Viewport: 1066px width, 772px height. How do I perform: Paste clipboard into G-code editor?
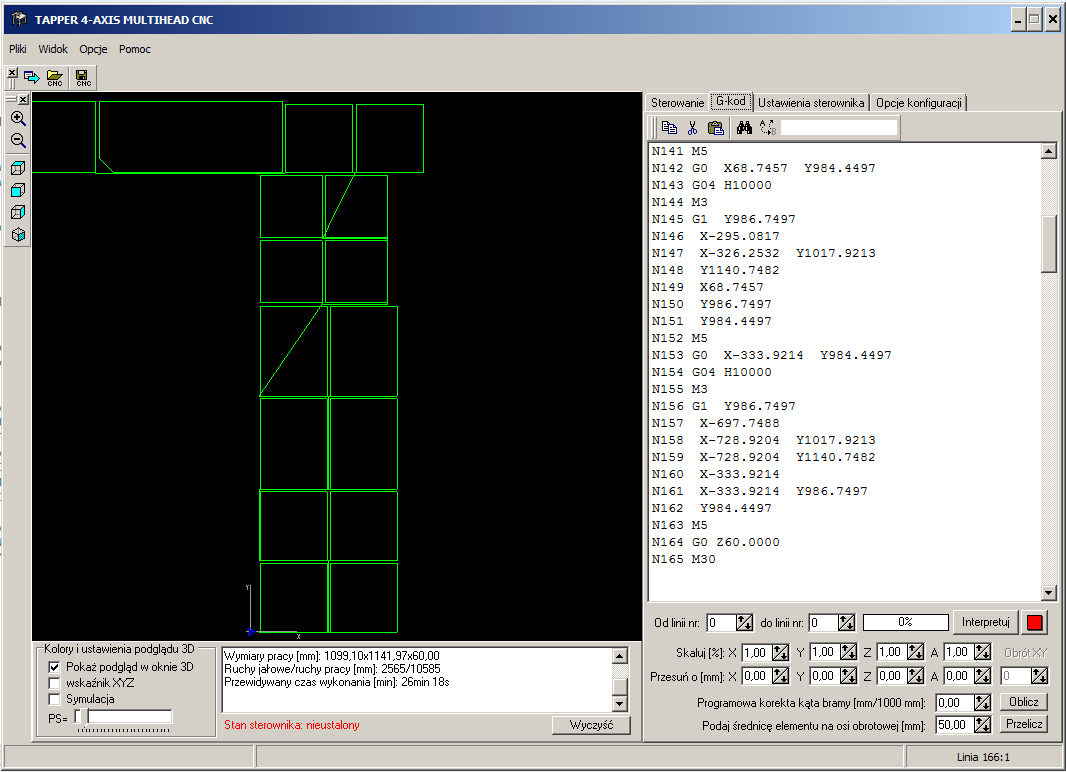coord(715,128)
